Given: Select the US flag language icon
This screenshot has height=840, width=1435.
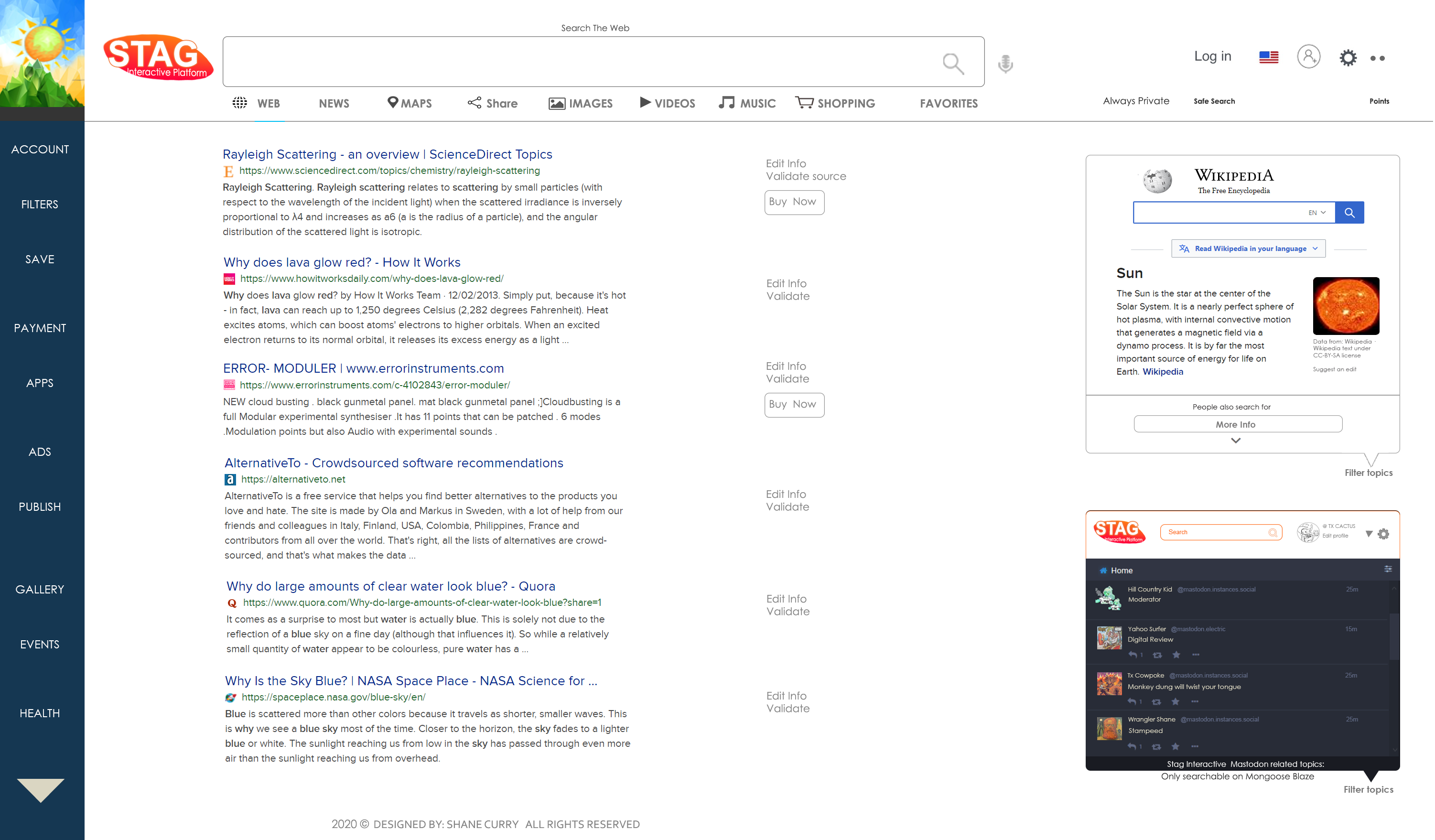Looking at the screenshot, I should (x=1268, y=57).
